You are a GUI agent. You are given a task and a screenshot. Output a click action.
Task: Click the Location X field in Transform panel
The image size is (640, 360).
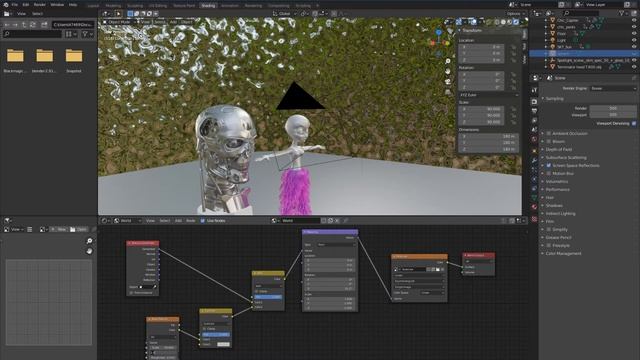[481, 47]
